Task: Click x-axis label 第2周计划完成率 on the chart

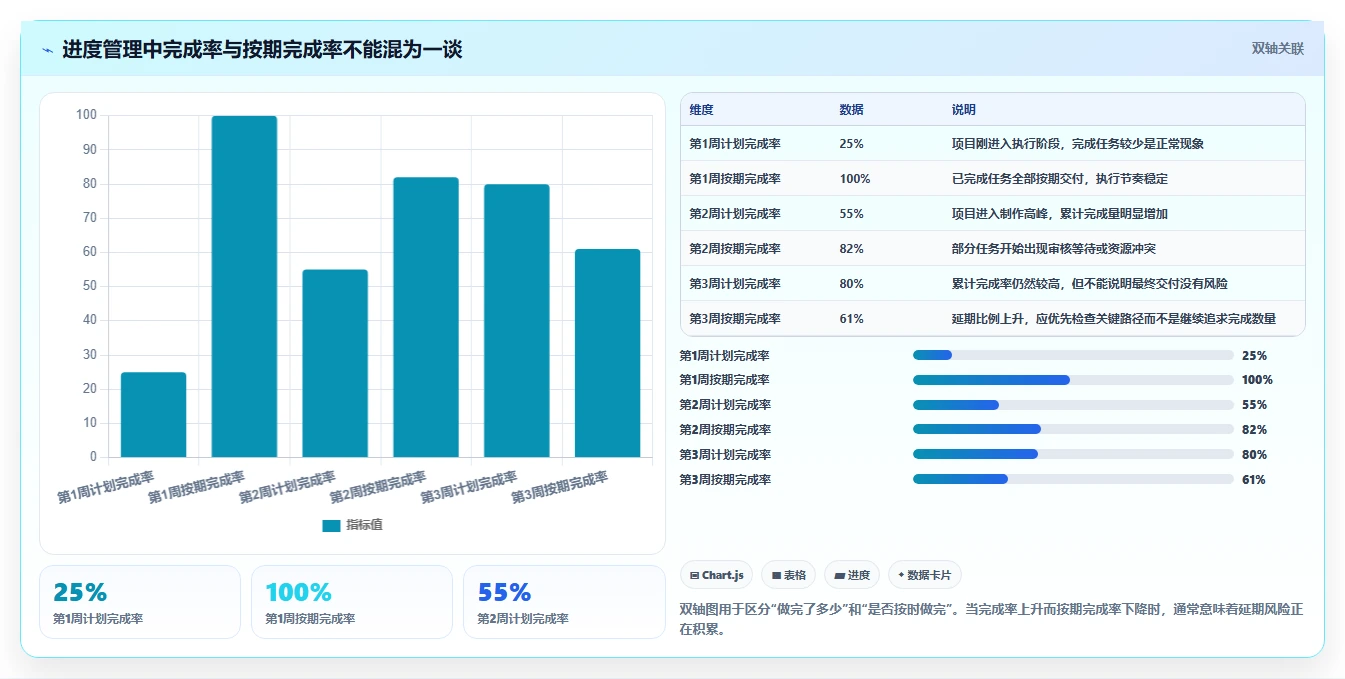Action: click(x=289, y=486)
